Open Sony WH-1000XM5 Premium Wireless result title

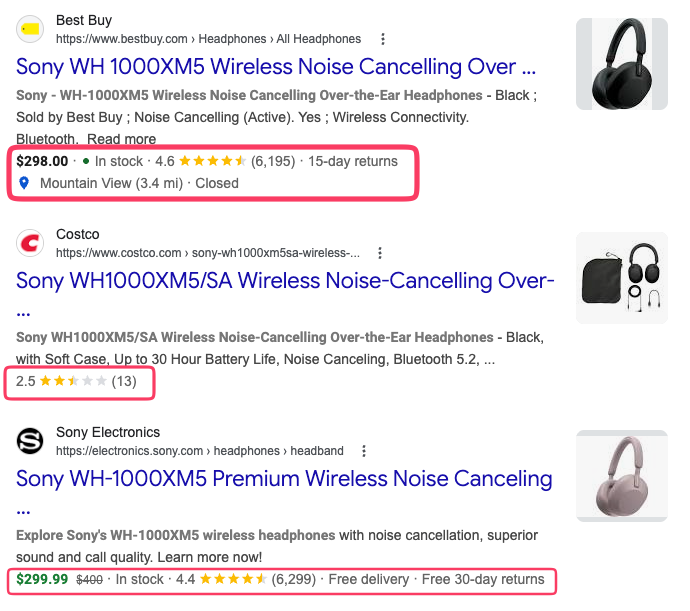(x=284, y=479)
